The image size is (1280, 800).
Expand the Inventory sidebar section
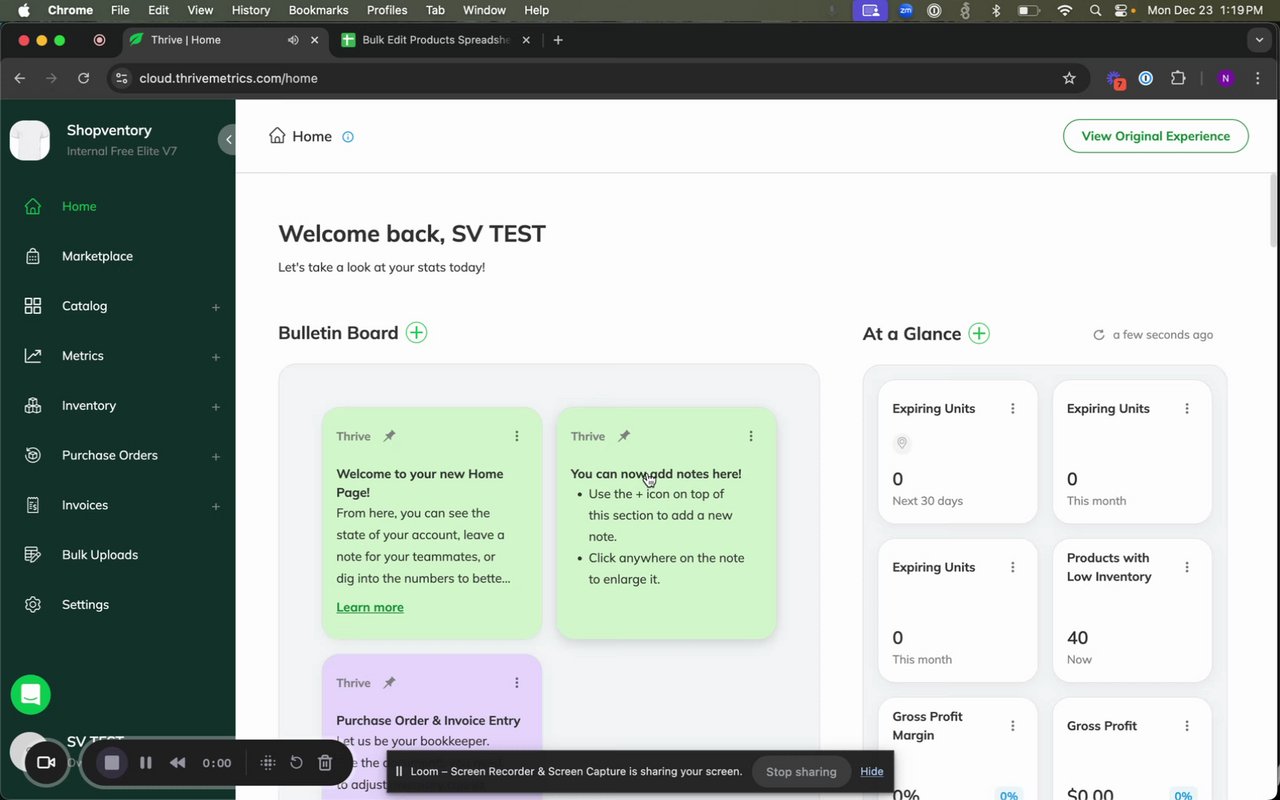pos(215,406)
